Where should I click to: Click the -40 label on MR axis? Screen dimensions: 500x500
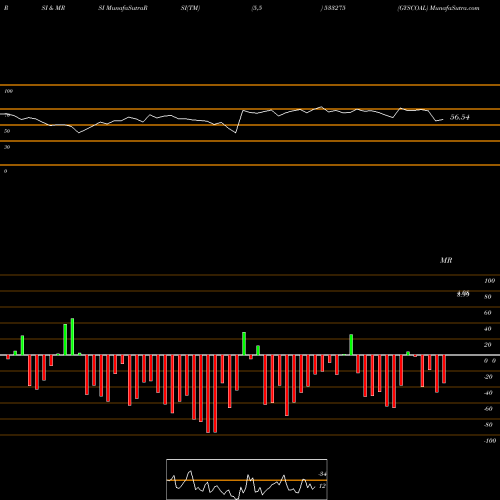488,393
